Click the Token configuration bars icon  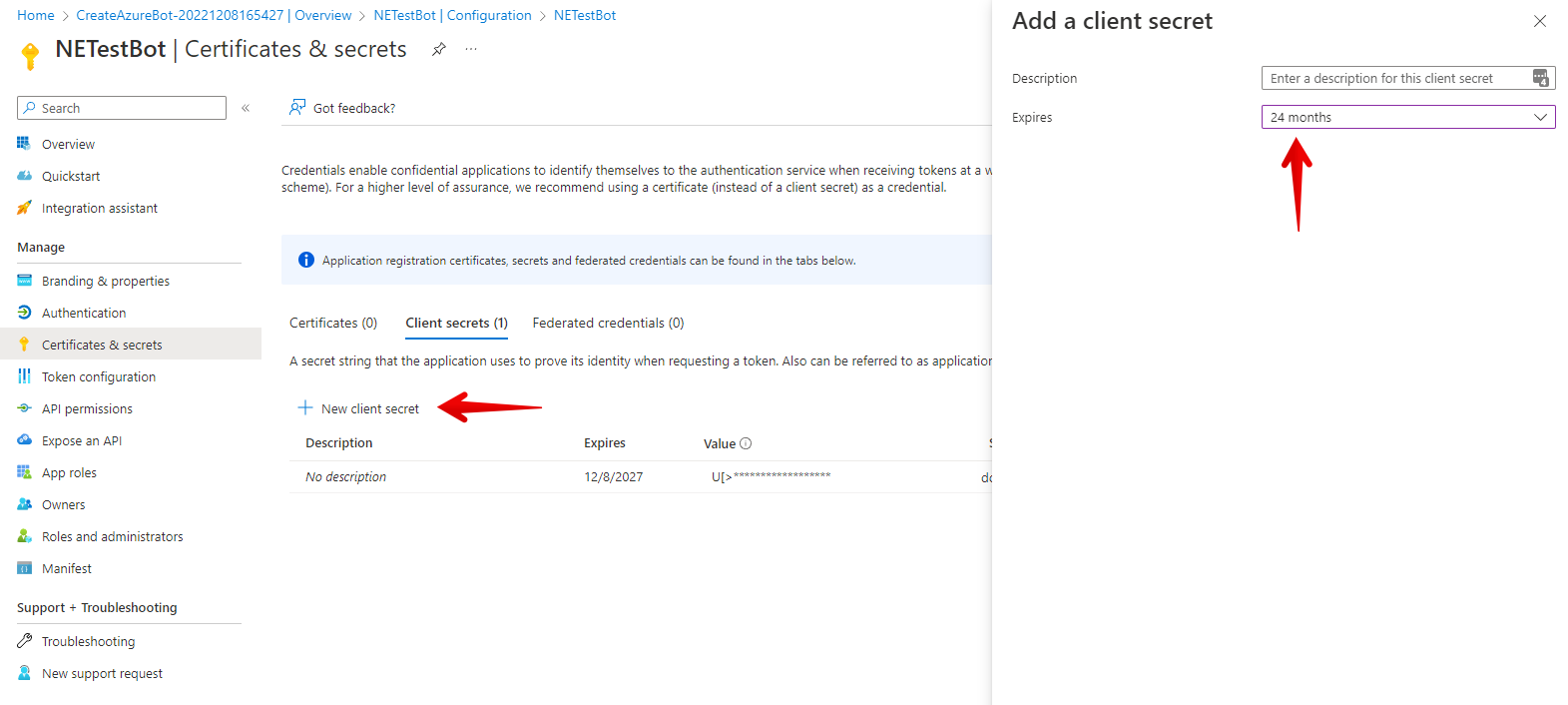point(24,376)
